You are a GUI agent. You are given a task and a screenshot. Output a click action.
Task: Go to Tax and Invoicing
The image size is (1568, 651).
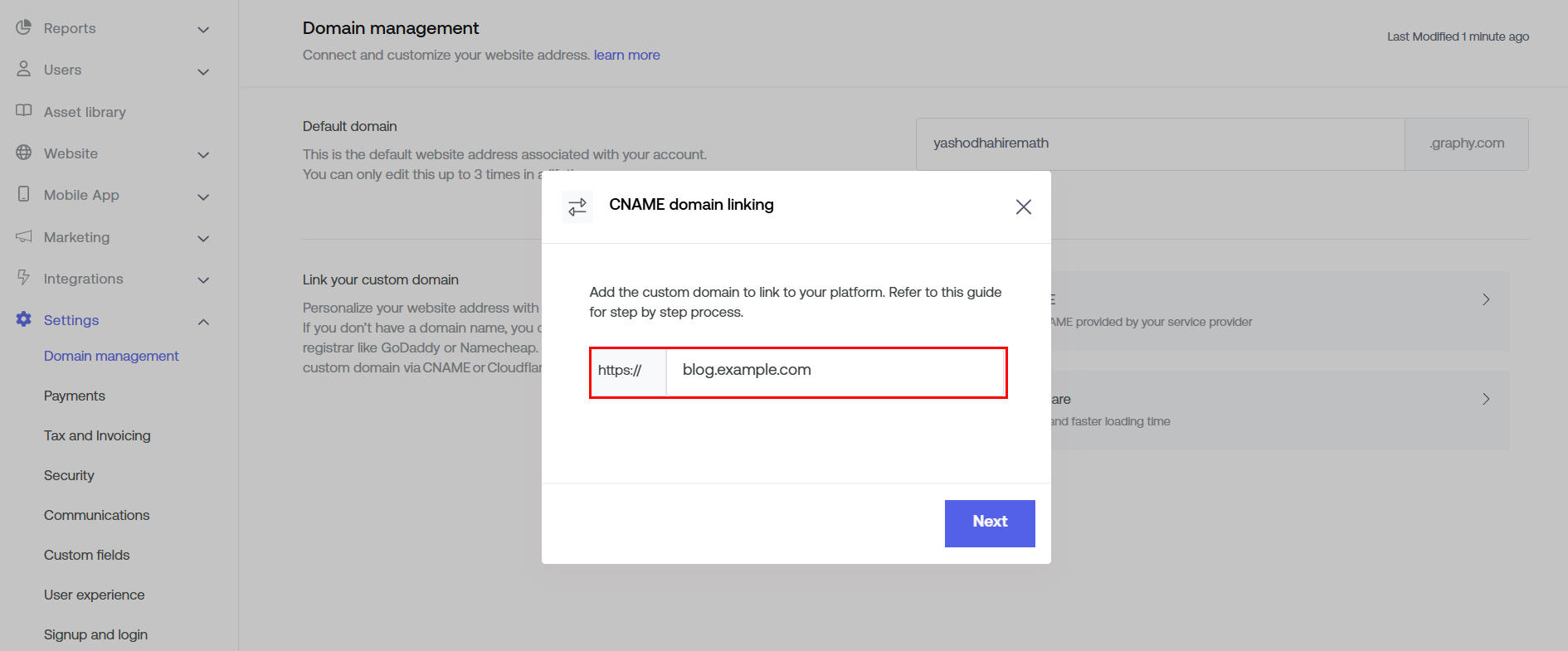pos(97,435)
